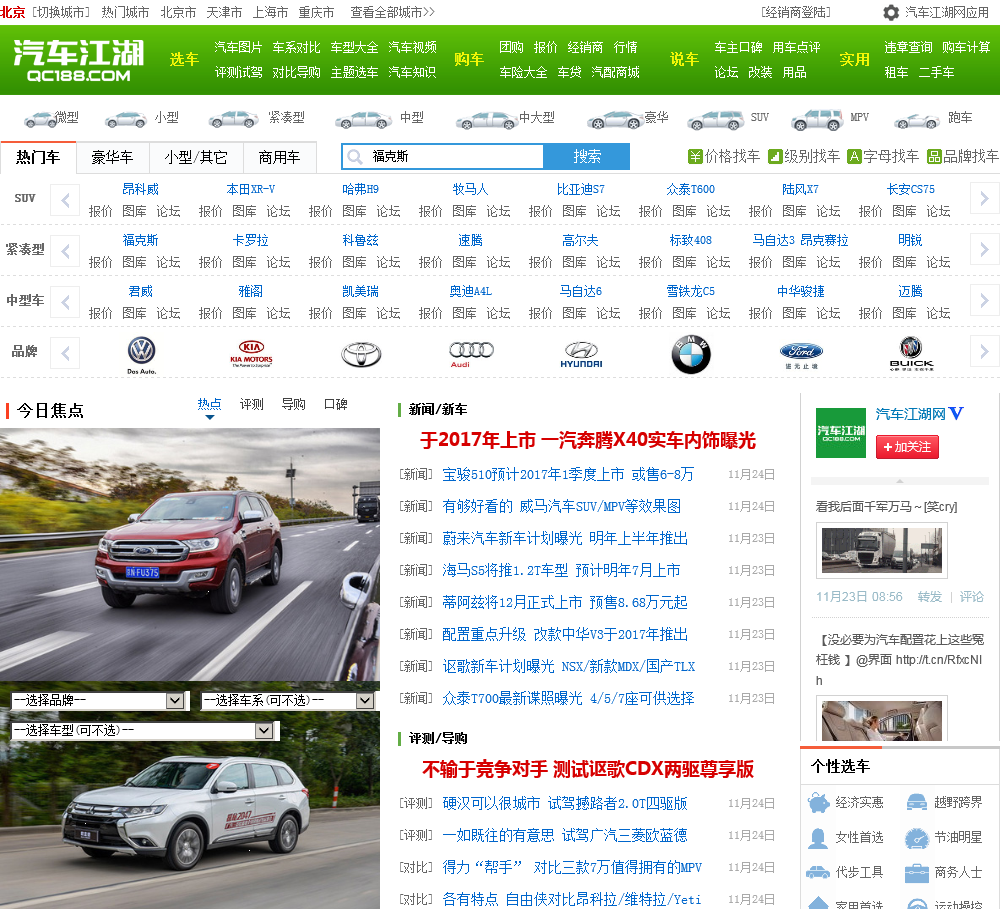This screenshot has width=1000, height=909.
Task: Open the 汽车江湖 QC188.COM site logo
Action: coord(78,60)
